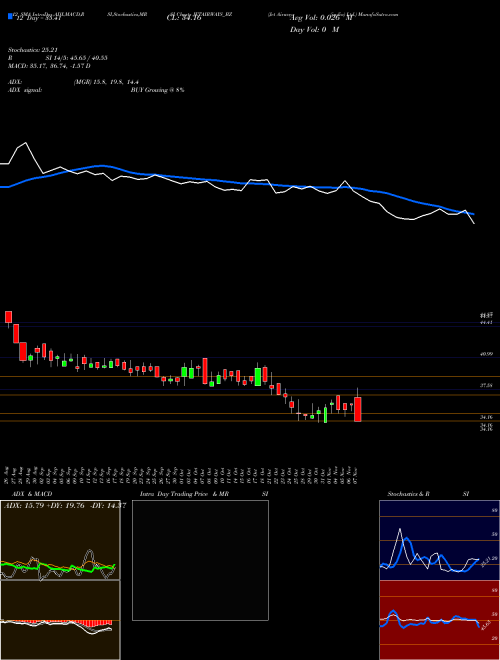Click the 'Stochastics: 23.21' reading
Viewport: 500px width, 660px height.
click(x=32, y=50)
